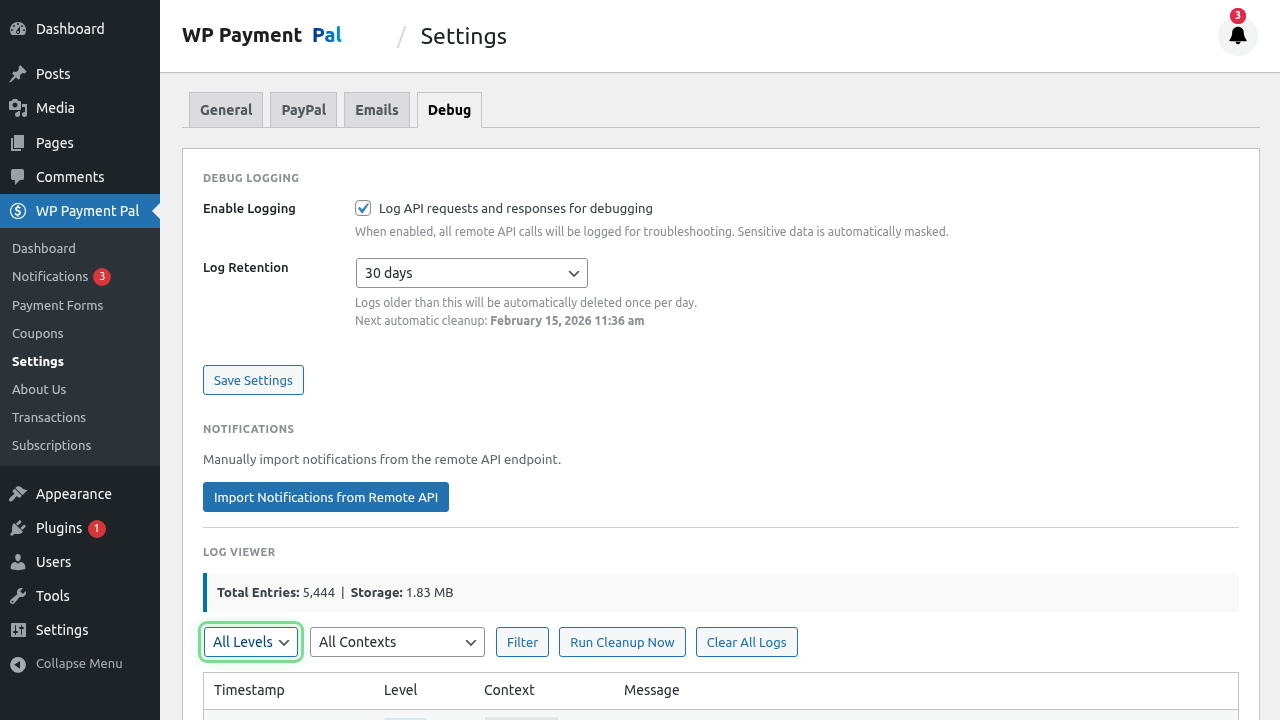Switch to the PayPal tab

302,109
